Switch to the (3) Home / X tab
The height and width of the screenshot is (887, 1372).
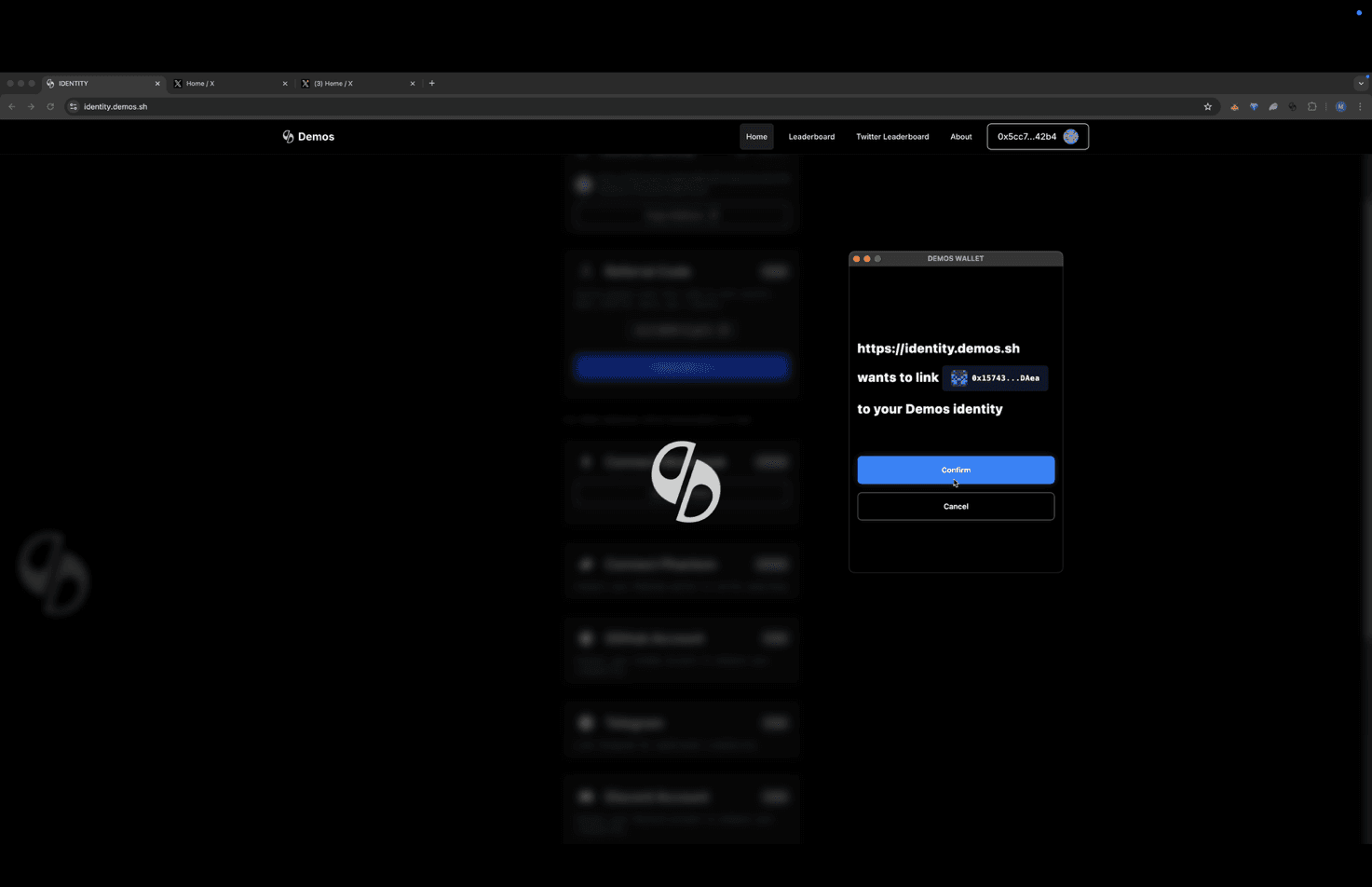coord(345,83)
